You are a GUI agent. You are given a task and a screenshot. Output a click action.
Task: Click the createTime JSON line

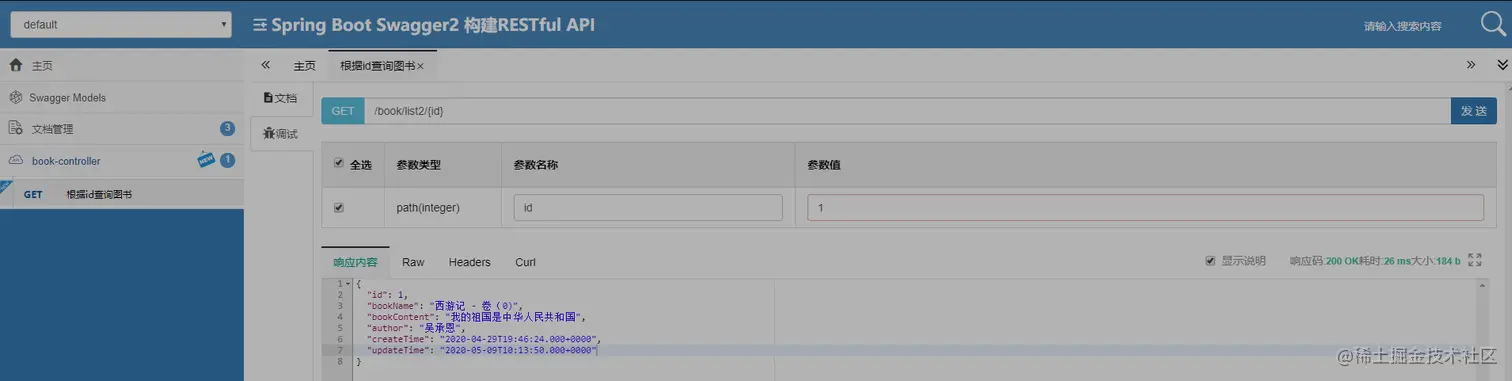[484, 339]
